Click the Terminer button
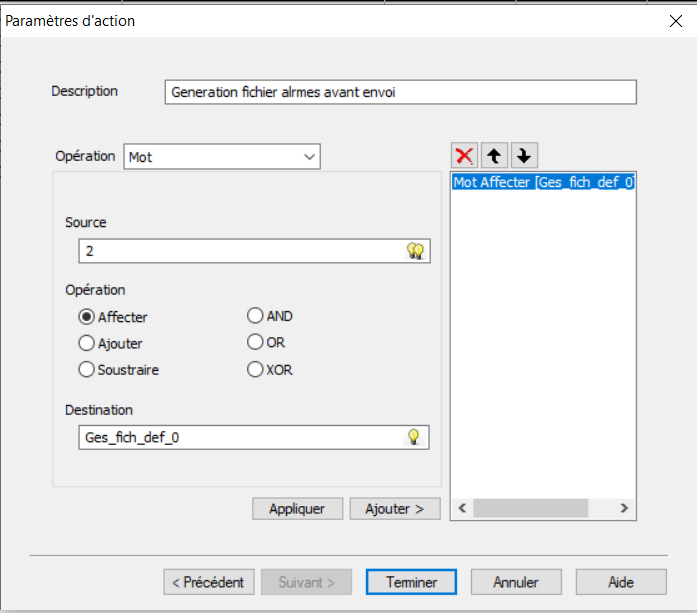Viewport: 697px width, 613px height. pyautogui.click(x=411, y=582)
